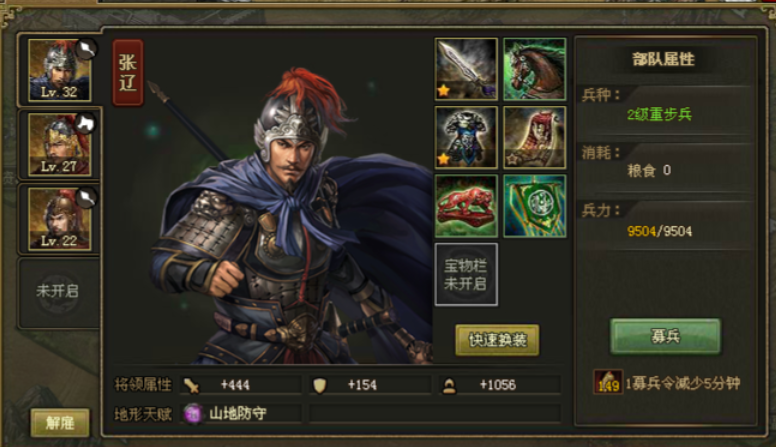Select the Lv. 32 general portrait
This screenshot has width=776, height=447.
point(59,70)
